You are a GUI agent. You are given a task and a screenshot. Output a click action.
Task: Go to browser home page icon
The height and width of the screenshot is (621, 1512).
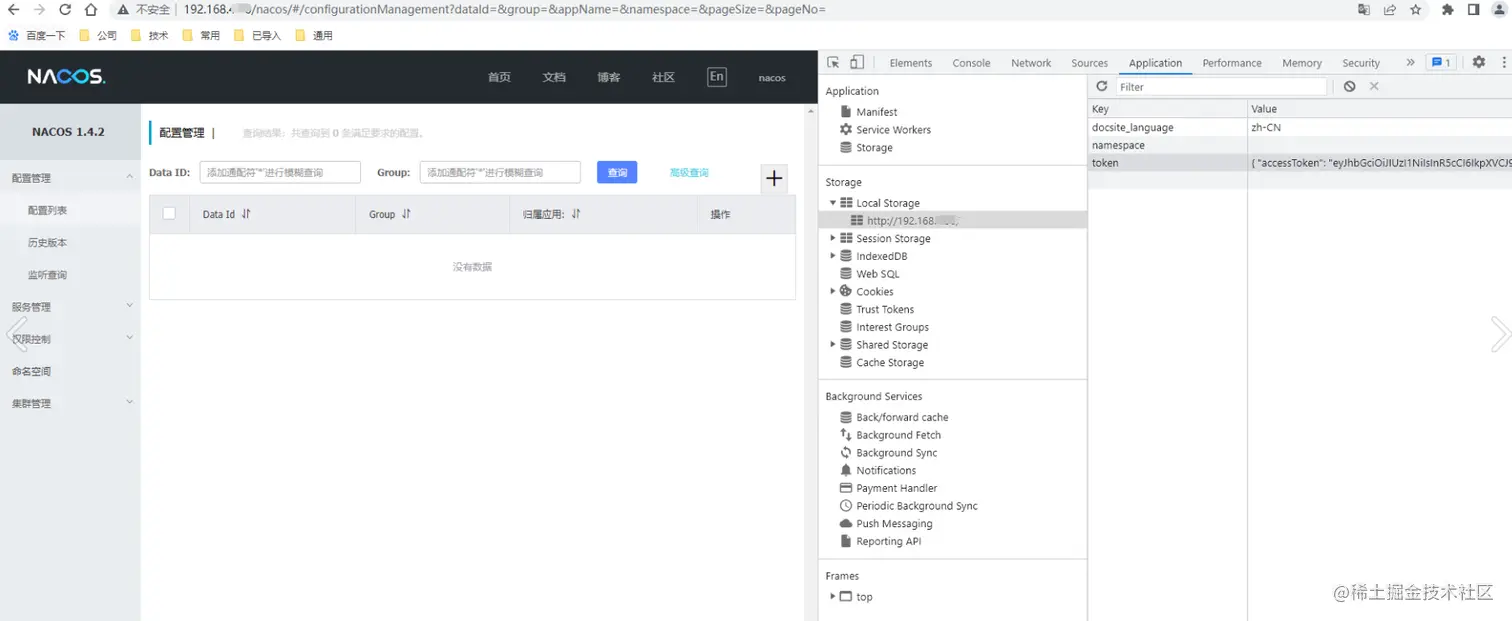click(91, 10)
